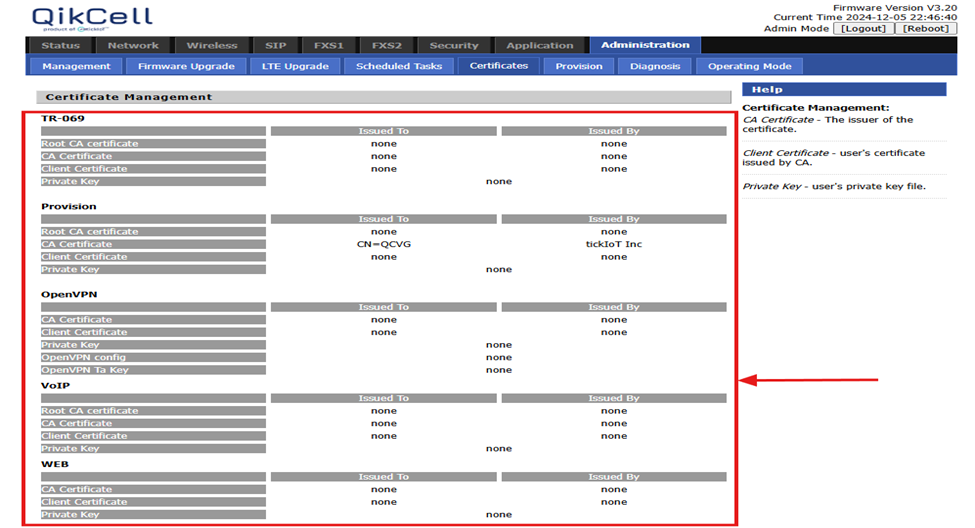Open the Provision submenu
The height and width of the screenshot is (528, 975).
pos(579,66)
